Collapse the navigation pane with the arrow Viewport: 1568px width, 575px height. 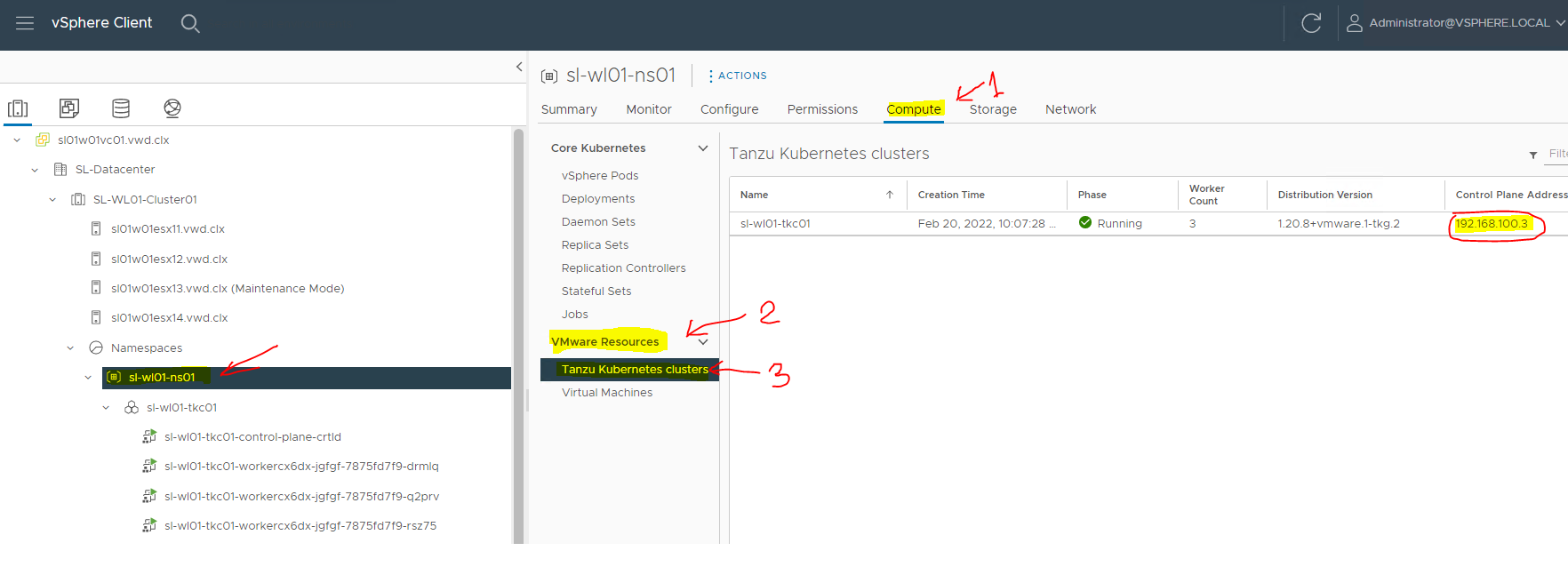click(519, 67)
